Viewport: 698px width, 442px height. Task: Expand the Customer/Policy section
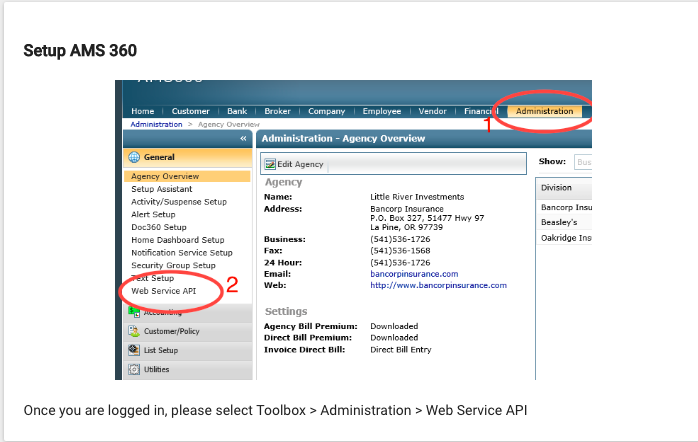(187, 332)
